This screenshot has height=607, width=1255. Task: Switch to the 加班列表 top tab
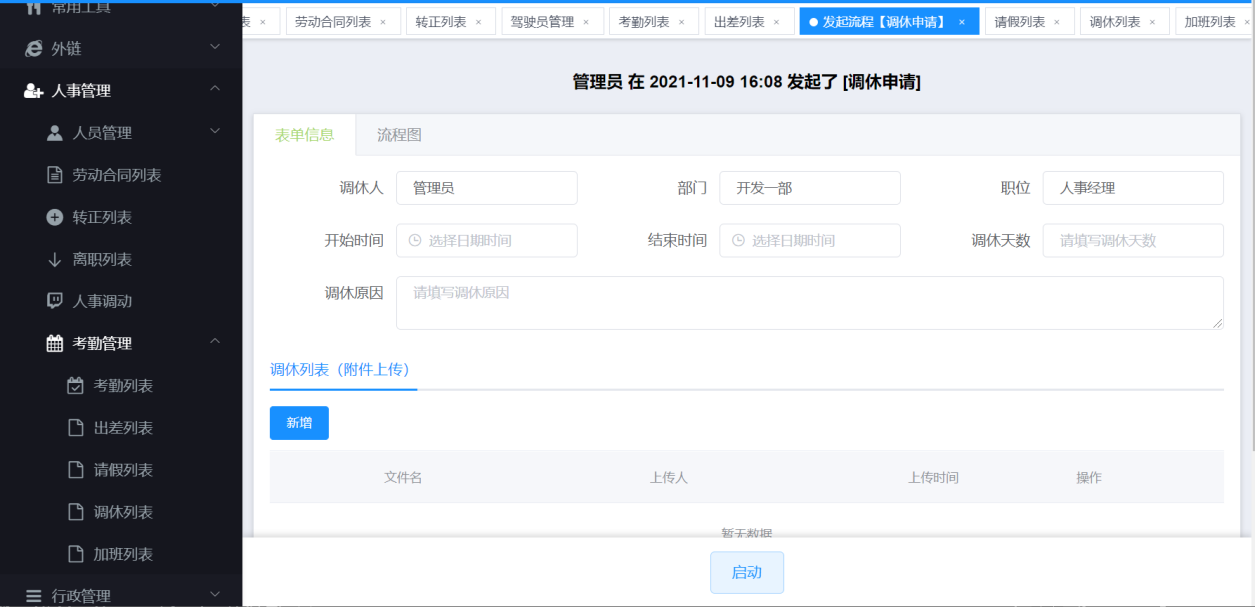click(1213, 22)
